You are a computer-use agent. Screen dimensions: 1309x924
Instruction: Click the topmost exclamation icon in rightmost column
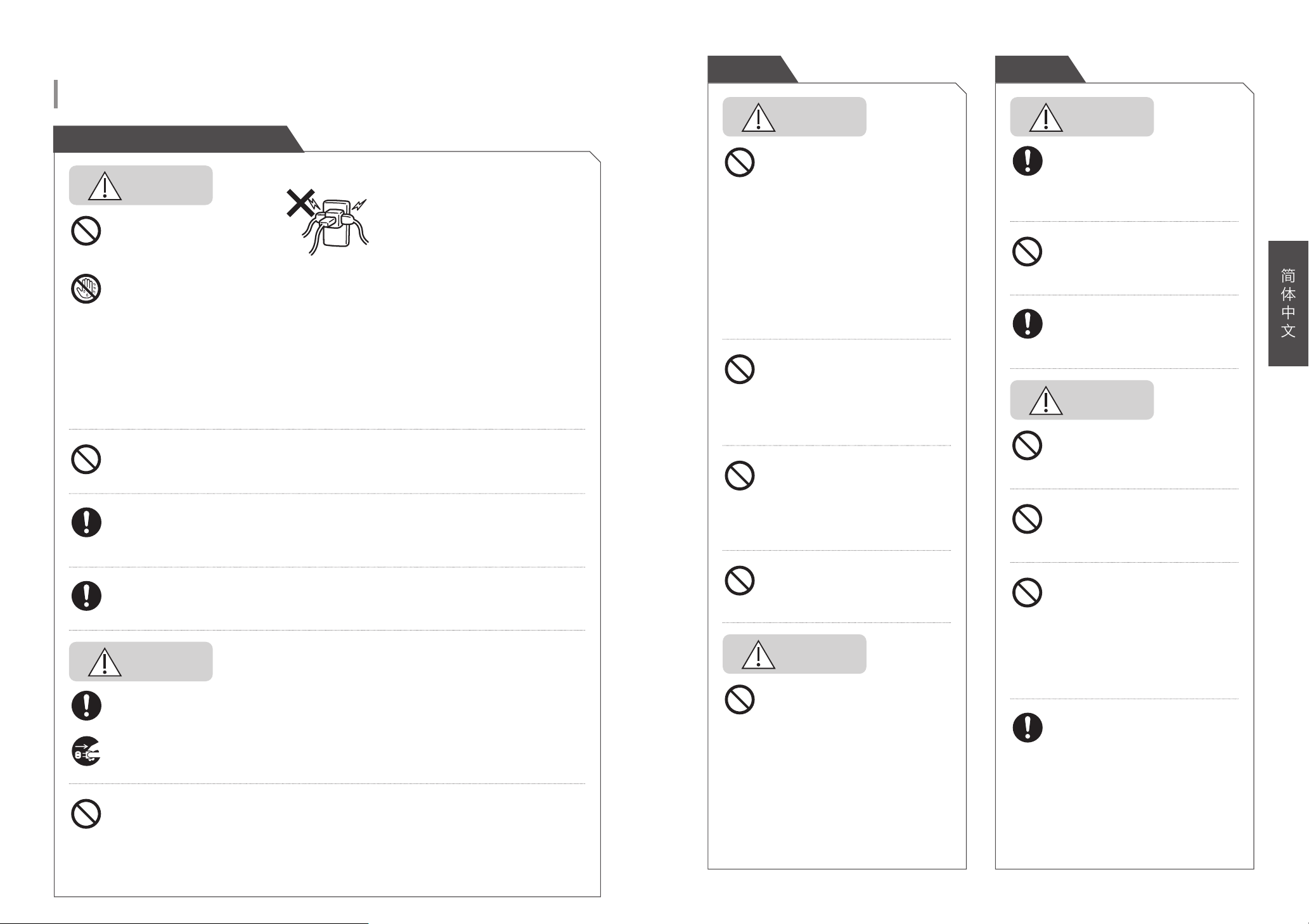pyautogui.click(x=1028, y=161)
